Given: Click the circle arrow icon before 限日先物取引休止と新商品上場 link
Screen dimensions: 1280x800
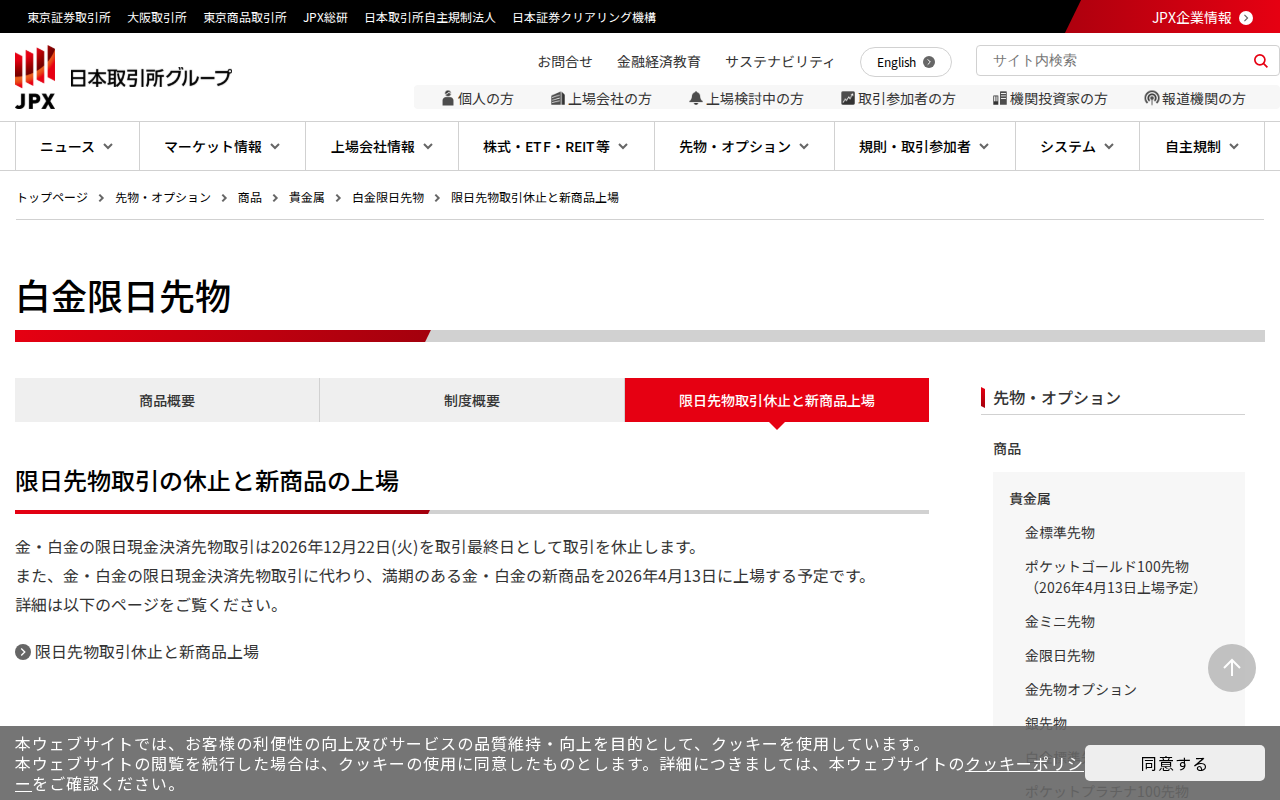Looking at the screenshot, I should pyautogui.click(x=23, y=652).
